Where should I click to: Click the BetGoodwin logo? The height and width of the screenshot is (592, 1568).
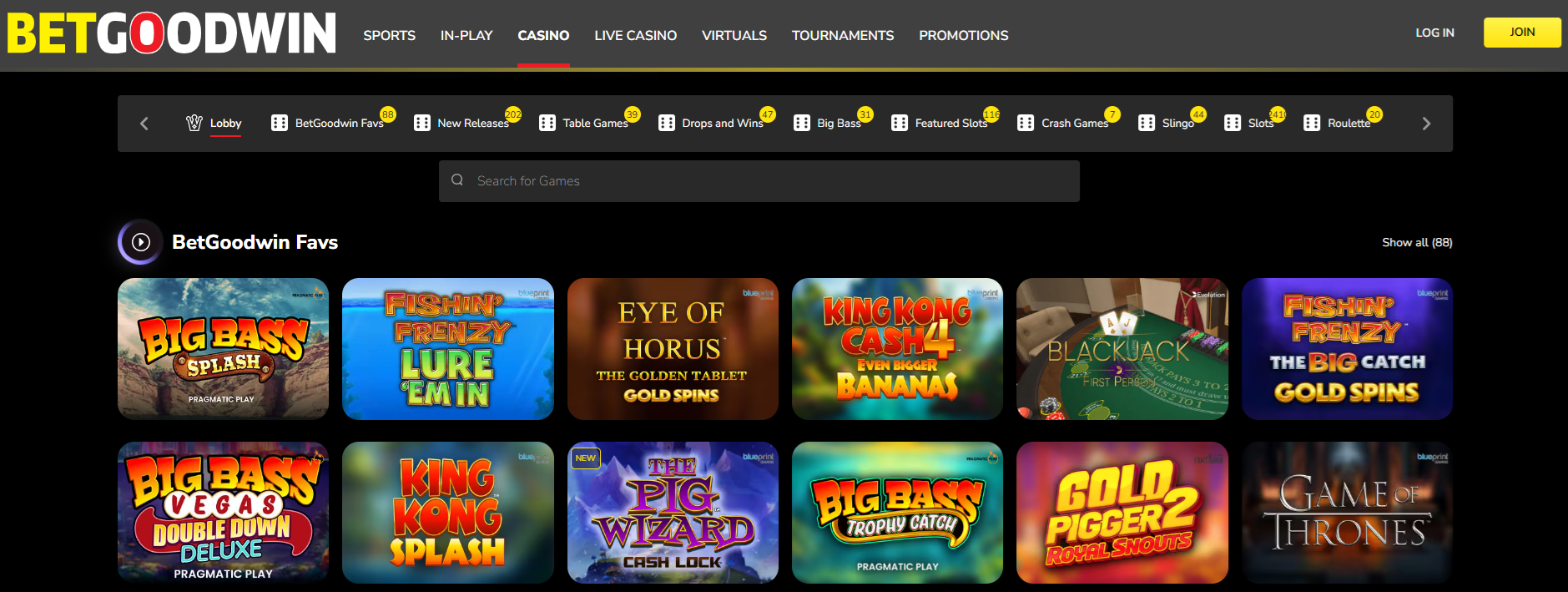171,33
